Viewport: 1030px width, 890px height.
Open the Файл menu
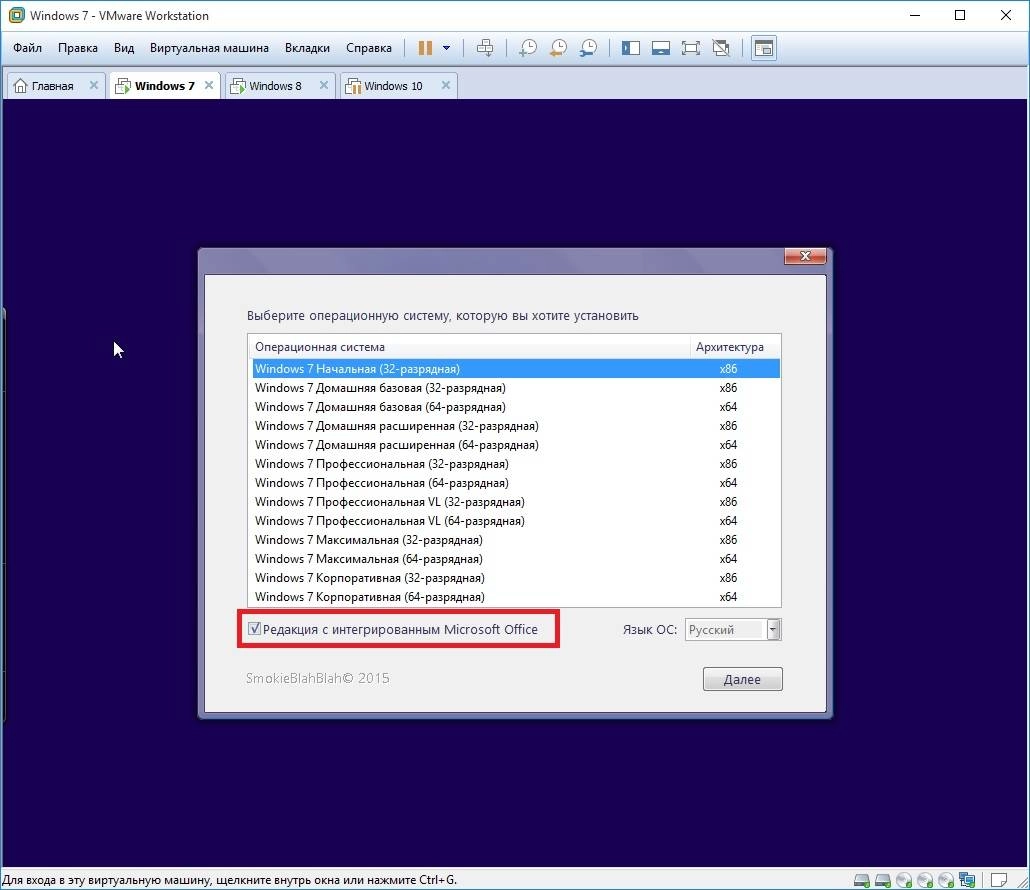click(27, 48)
